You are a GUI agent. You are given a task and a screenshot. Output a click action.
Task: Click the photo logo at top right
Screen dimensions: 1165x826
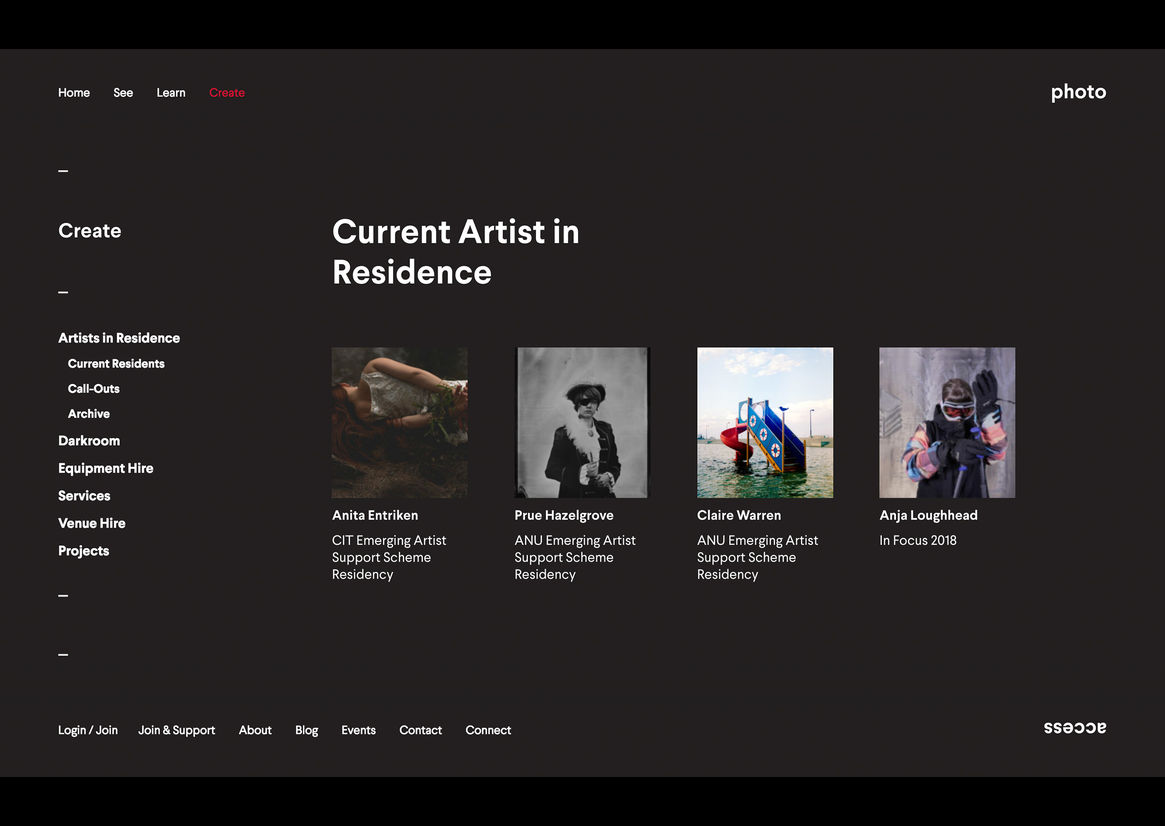[x=1077, y=92]
